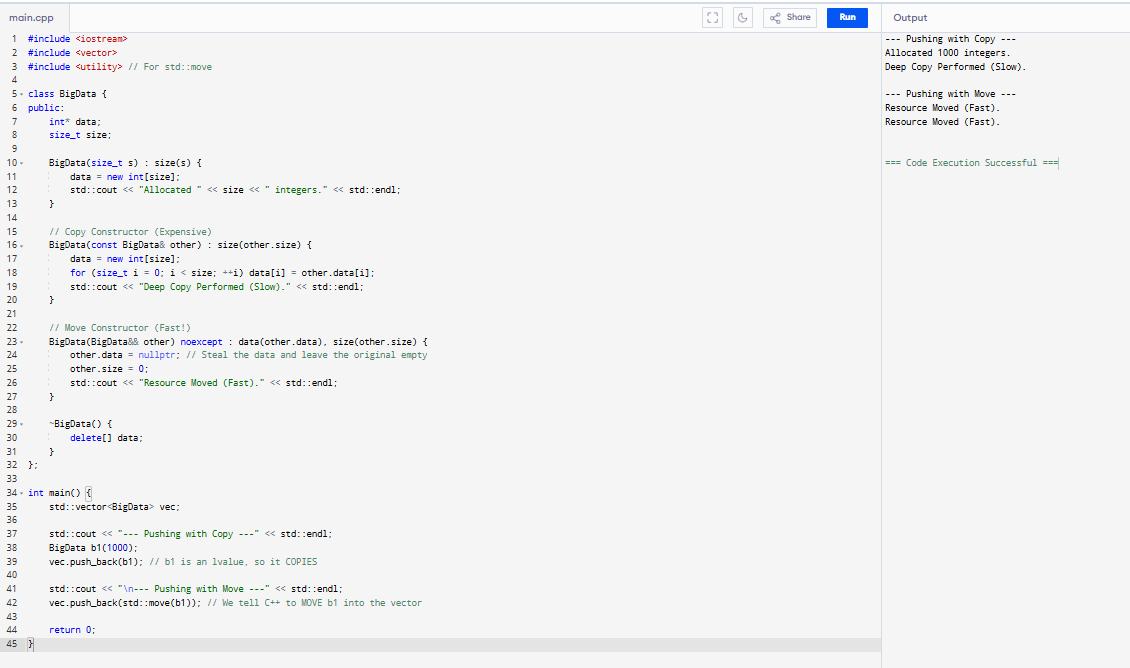Viewport: 1130px width, 668px height.
Task: Click 'other.data = nullptr;' statement
Action: tap(125, 355)
